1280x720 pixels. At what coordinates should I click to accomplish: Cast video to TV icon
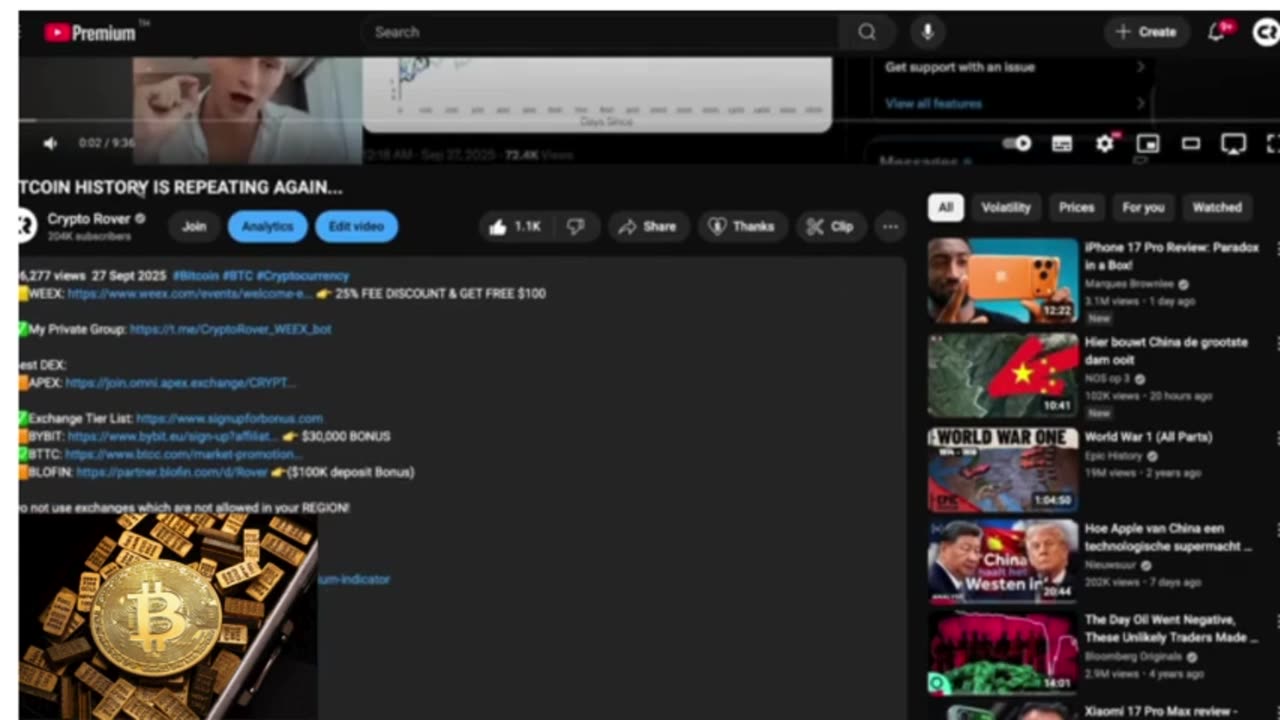point(1234,144)
